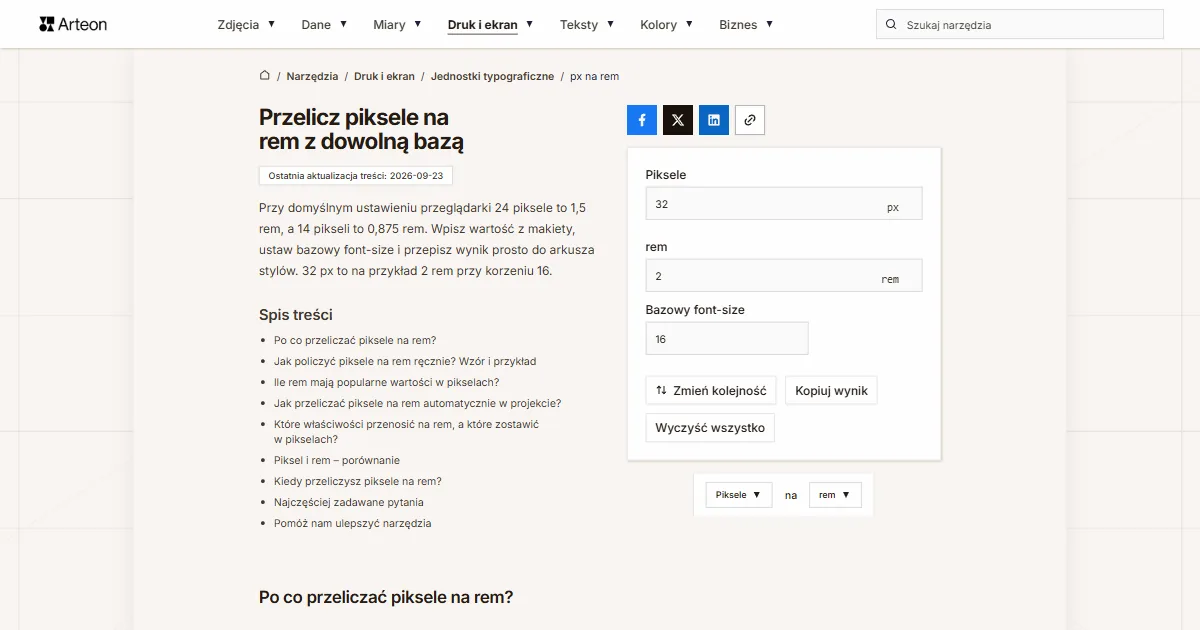Click the Zmień kolejność button
Viewport: 1200px width, 630px height.
pyautogui.click(x=711, y=390)
